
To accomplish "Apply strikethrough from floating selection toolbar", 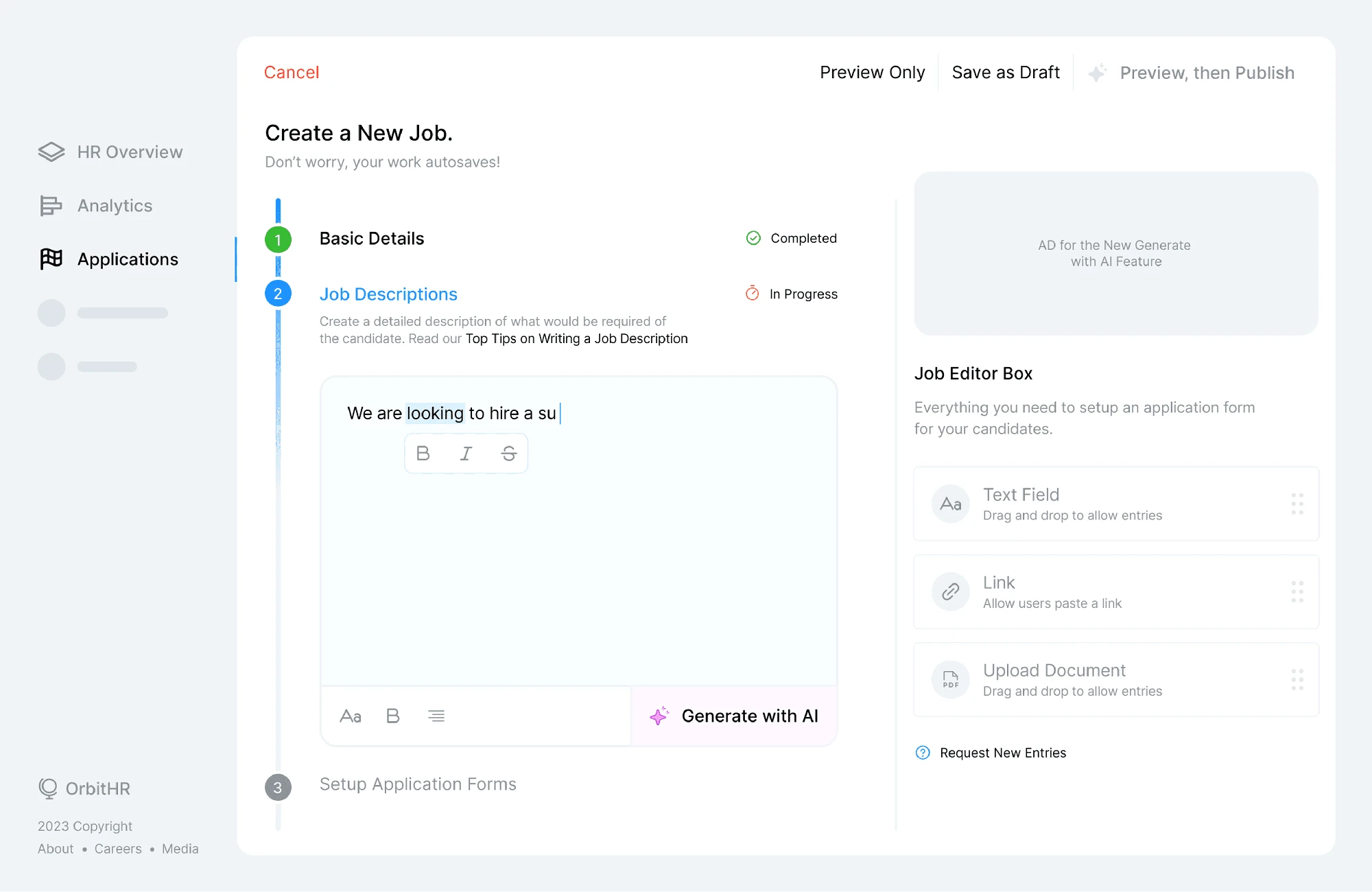I will point(508,454).
